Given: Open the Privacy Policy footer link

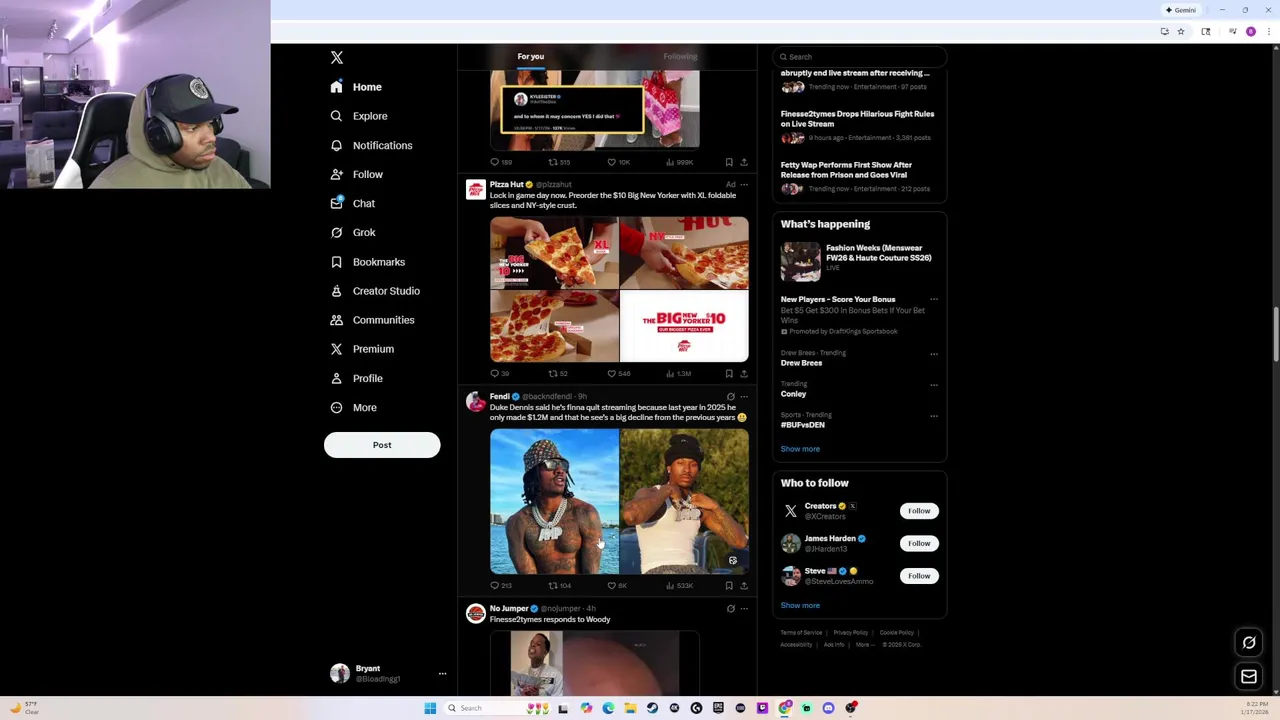Looking at the screenshot, I should (x=851, y=633).
